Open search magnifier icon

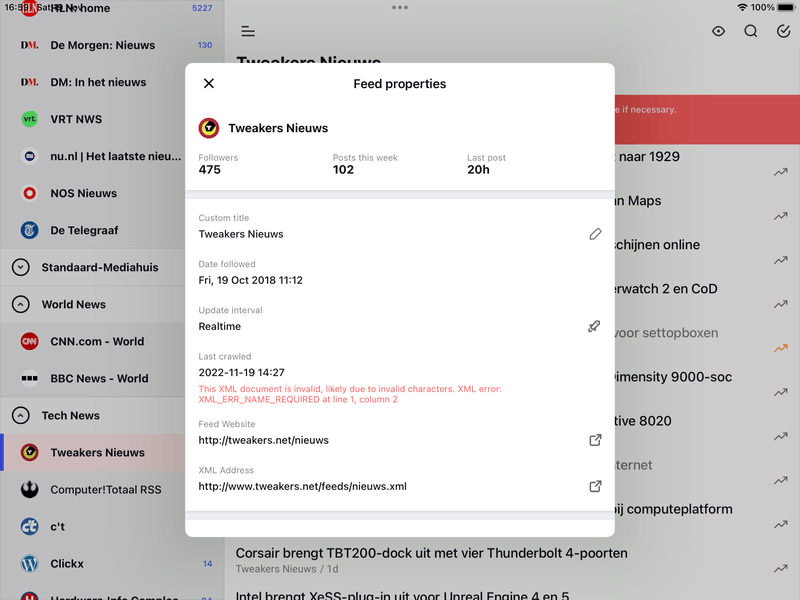[751, 31]
